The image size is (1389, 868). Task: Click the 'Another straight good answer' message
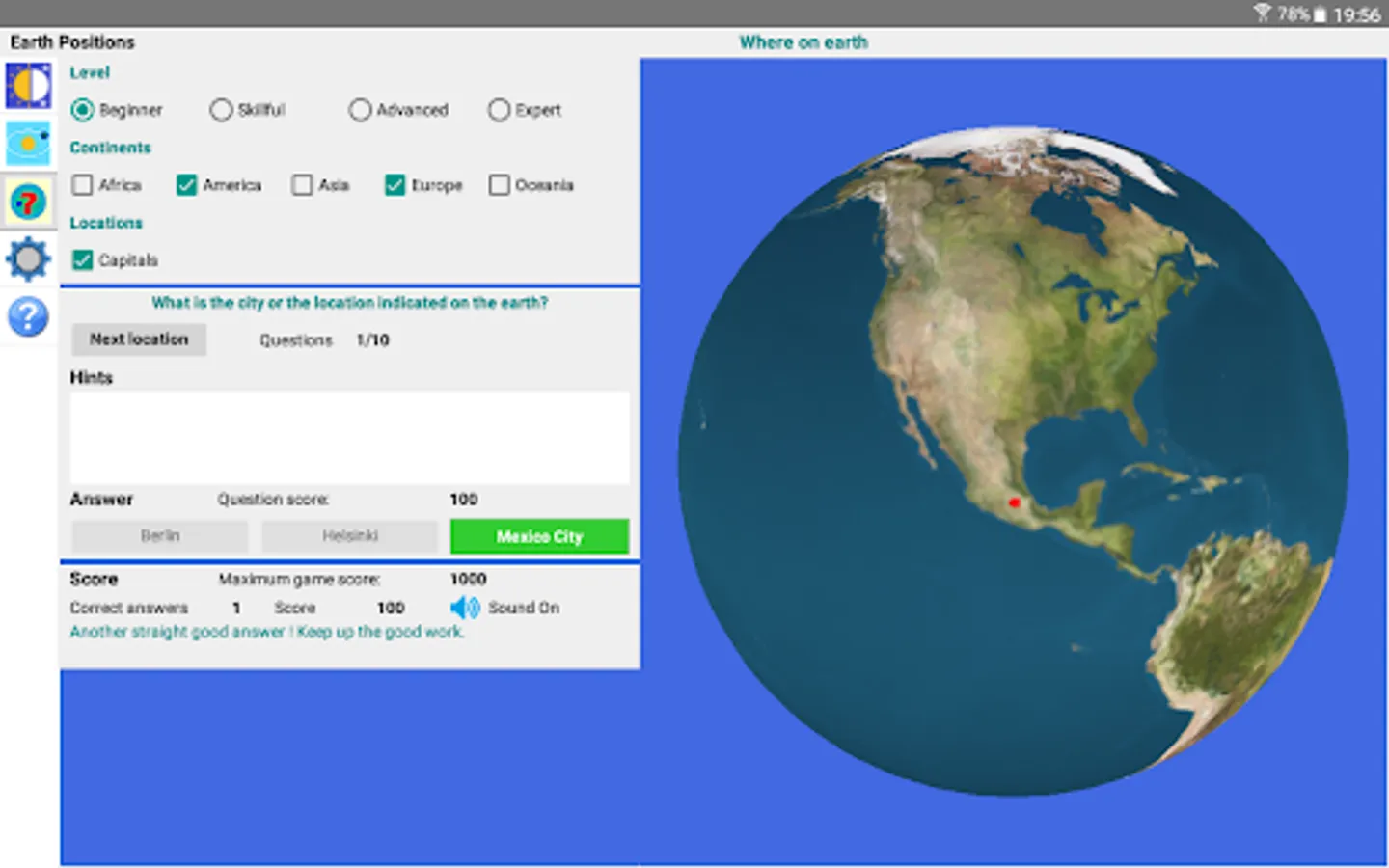(267, 633)
